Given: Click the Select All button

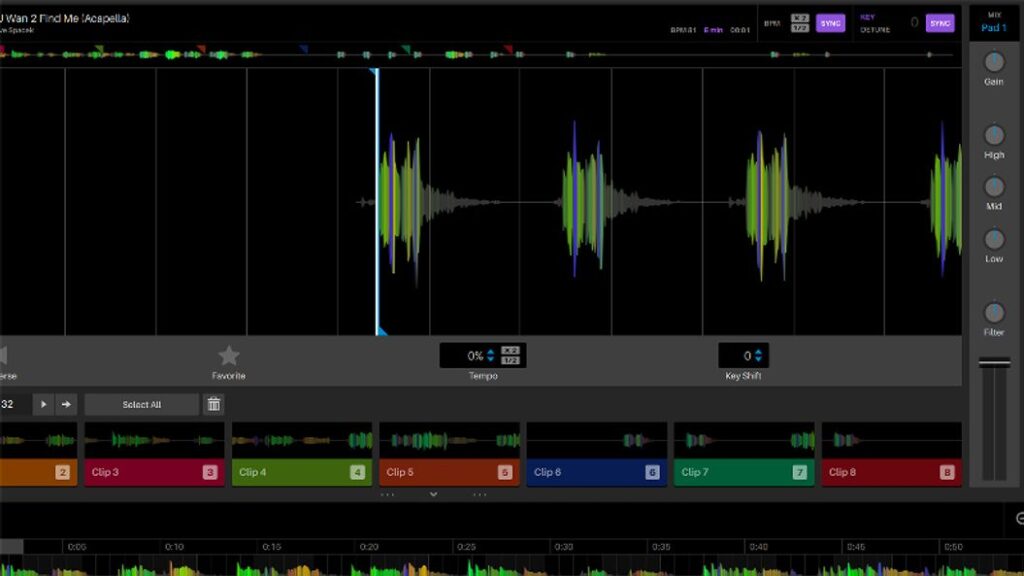Looking at the screenshot, I should point(142,404).
